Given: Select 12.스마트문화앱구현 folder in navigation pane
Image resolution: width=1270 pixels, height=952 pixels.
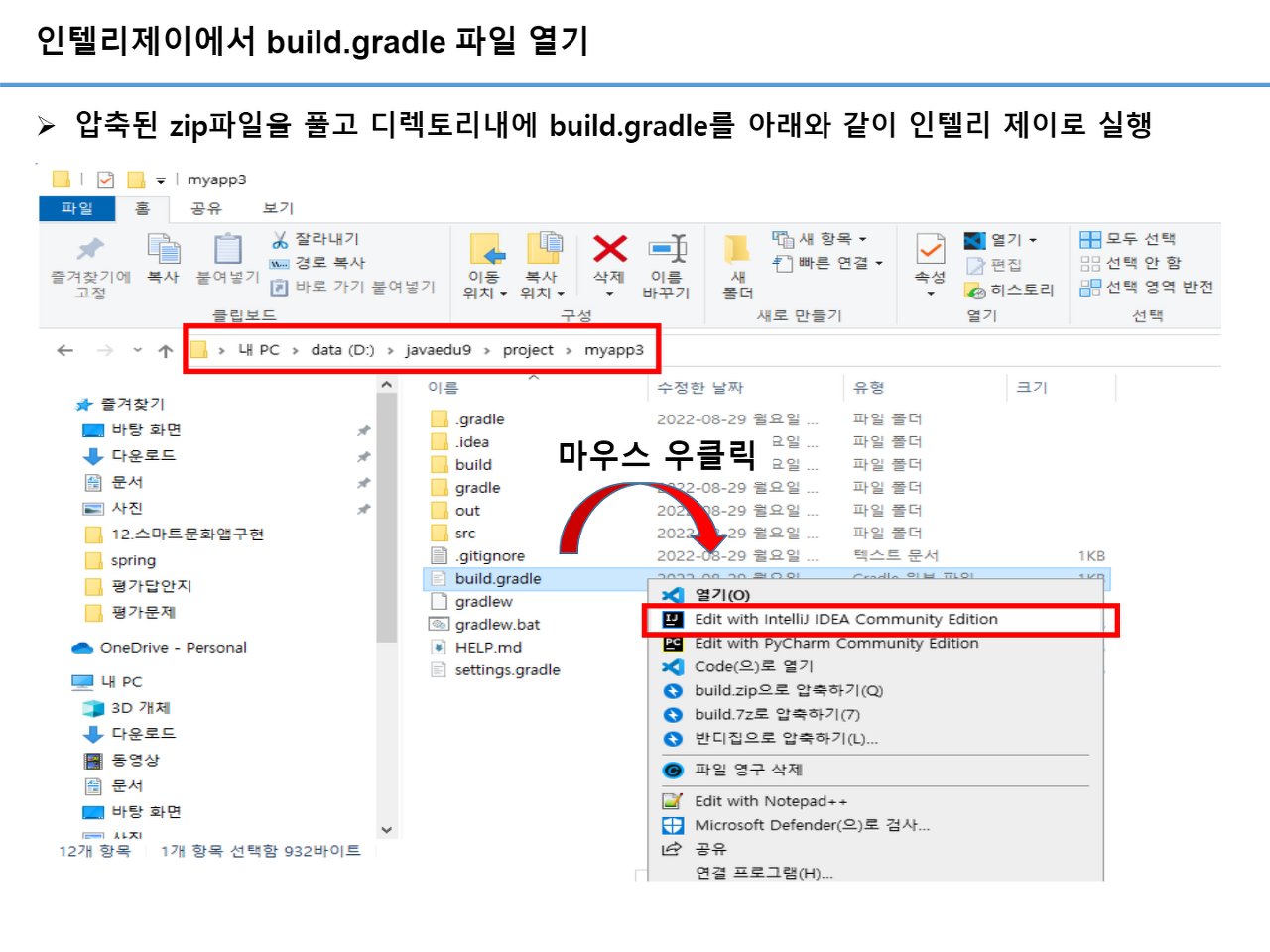Looking at the screenshot, I should (187, 535).
